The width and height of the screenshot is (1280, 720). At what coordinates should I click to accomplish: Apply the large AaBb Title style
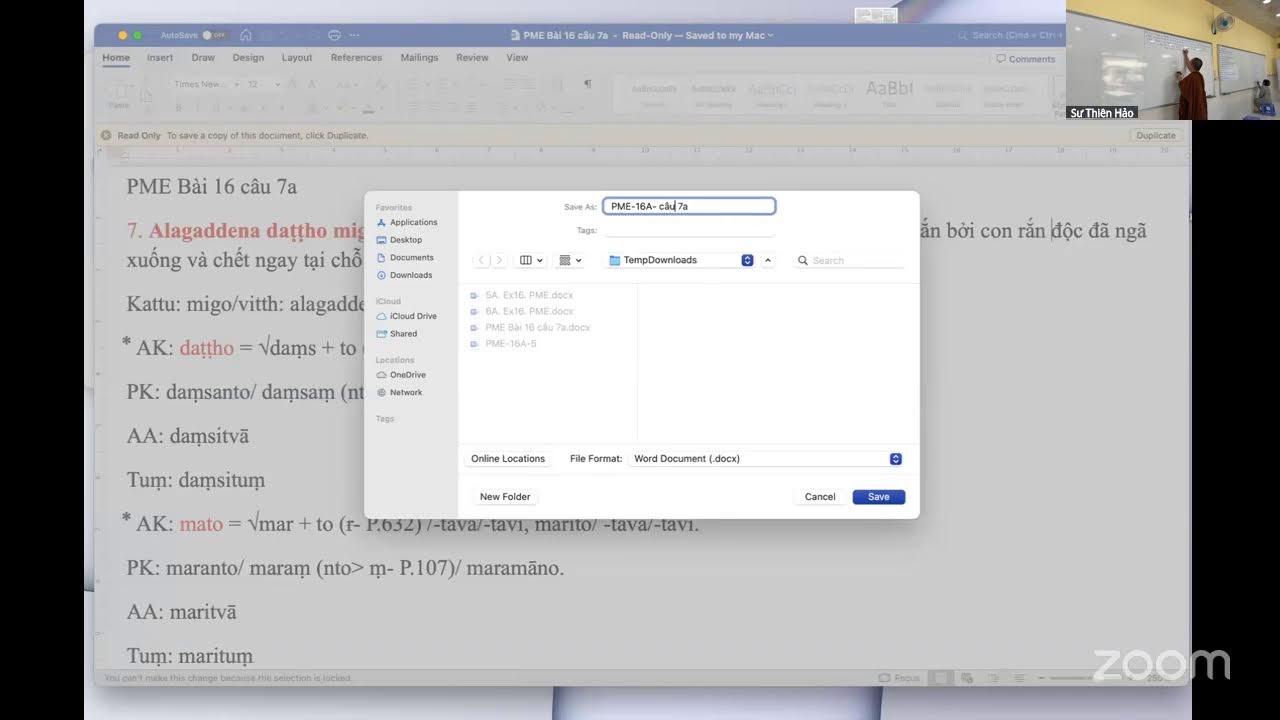point(888,92)
